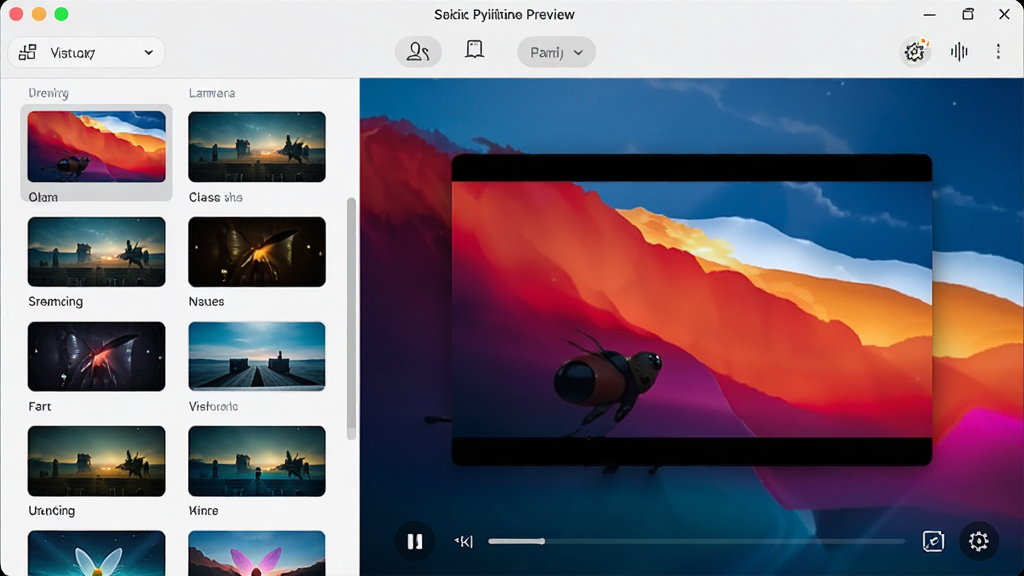The height and width of the screenshot is (576, 1024).
Task: Click the thumbnail panel vertical scrollbar
Action: coord(351,319)
